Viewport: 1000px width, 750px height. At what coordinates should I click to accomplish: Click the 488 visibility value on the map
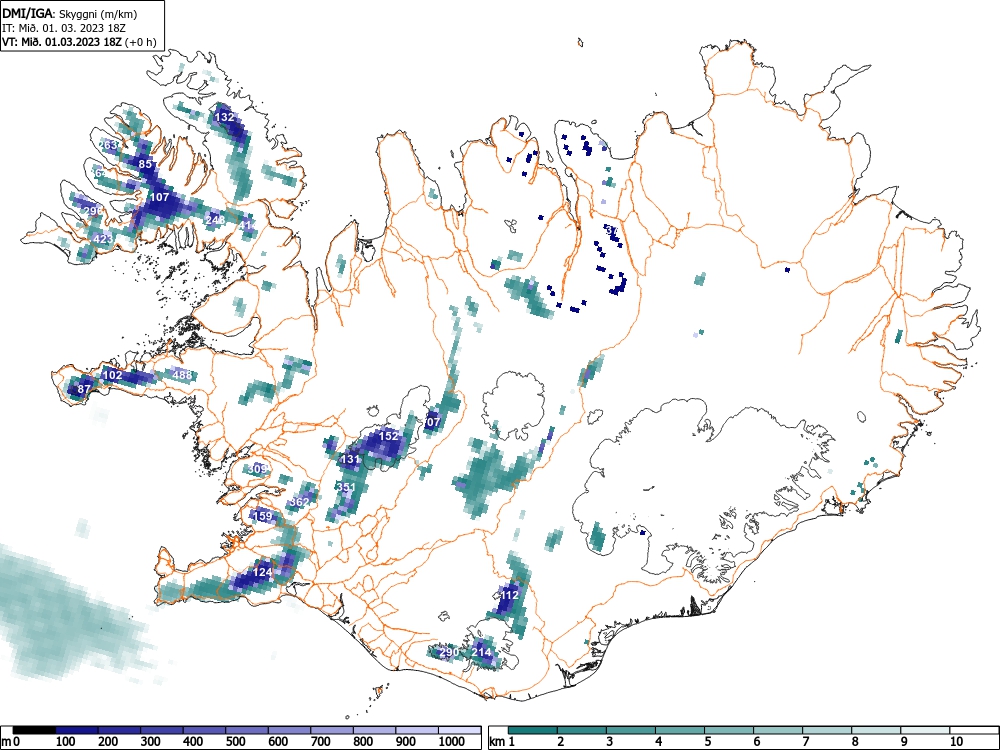tap(182, 375)
